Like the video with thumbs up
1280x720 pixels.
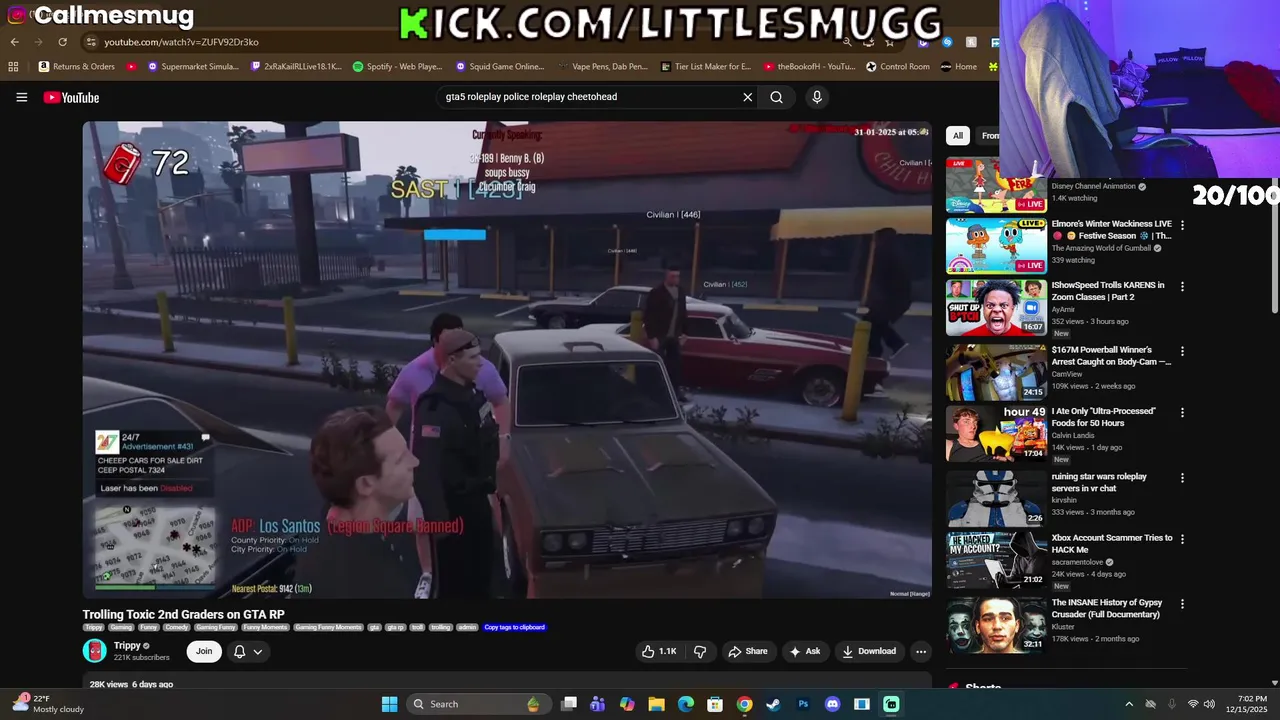click(x=659, y=651)
